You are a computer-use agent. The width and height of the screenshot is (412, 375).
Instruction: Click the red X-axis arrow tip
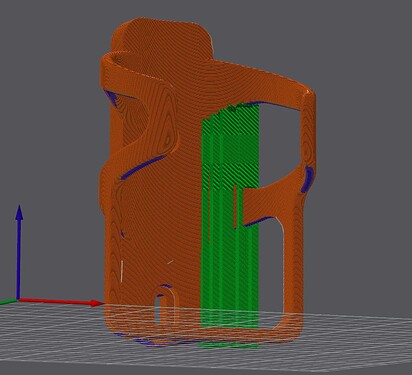(97, 303)
